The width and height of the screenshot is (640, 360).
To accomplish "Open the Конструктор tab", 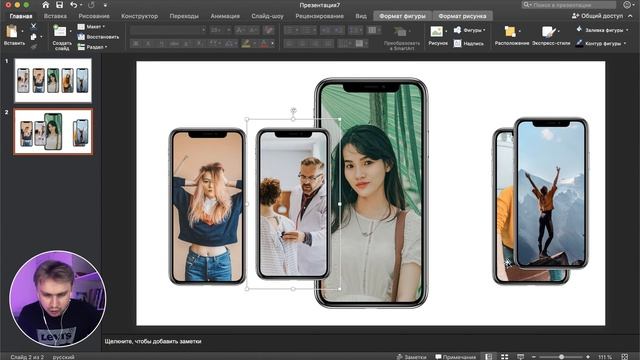I will pos(139,16).
